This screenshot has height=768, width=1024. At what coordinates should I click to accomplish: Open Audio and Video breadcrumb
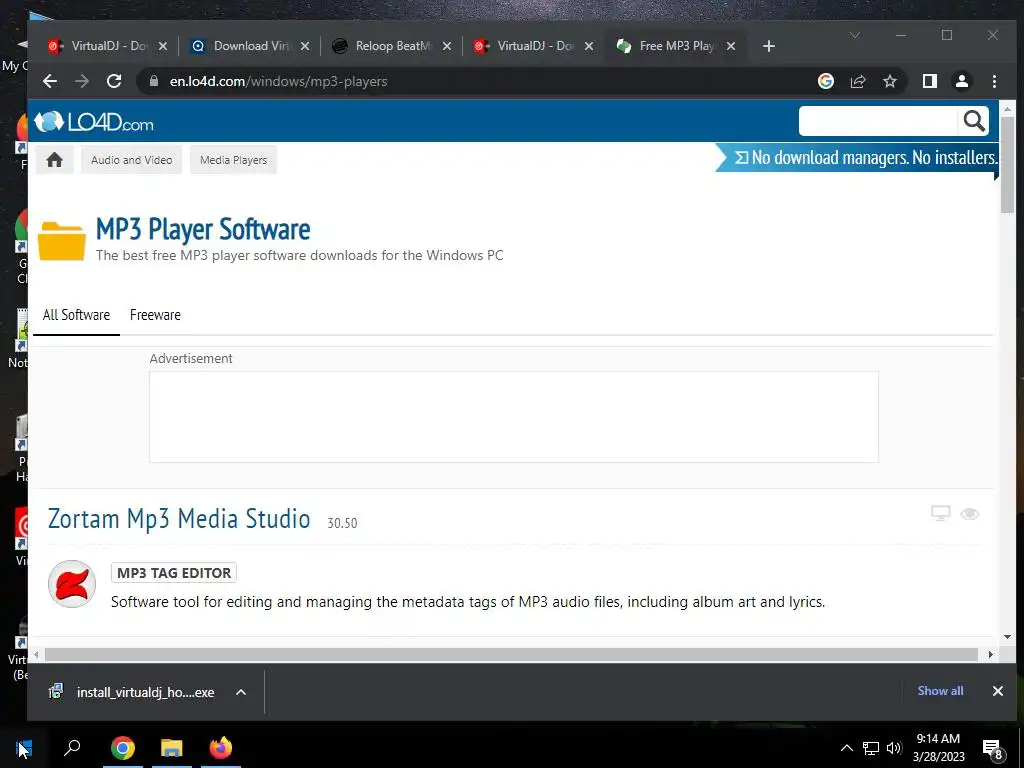point(131,160)
